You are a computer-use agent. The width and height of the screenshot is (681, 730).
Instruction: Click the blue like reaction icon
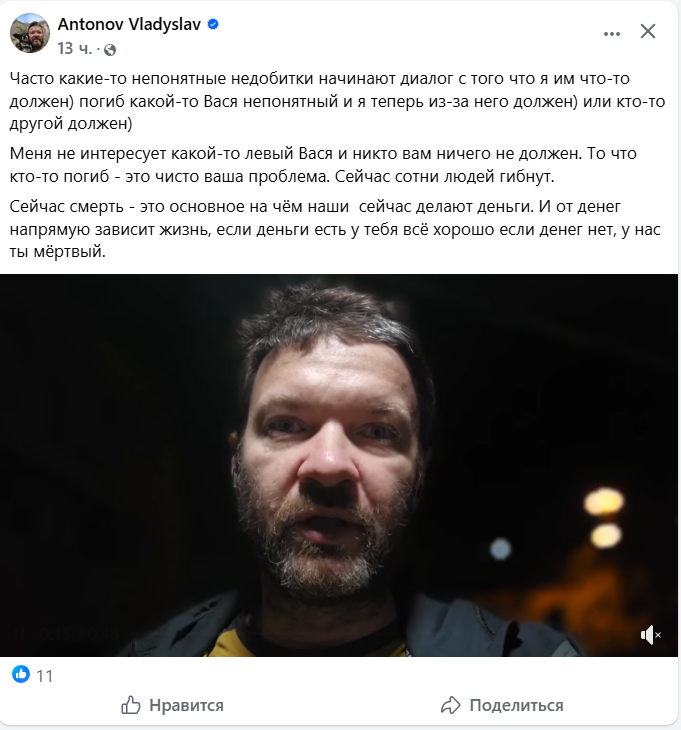[21, 674]
